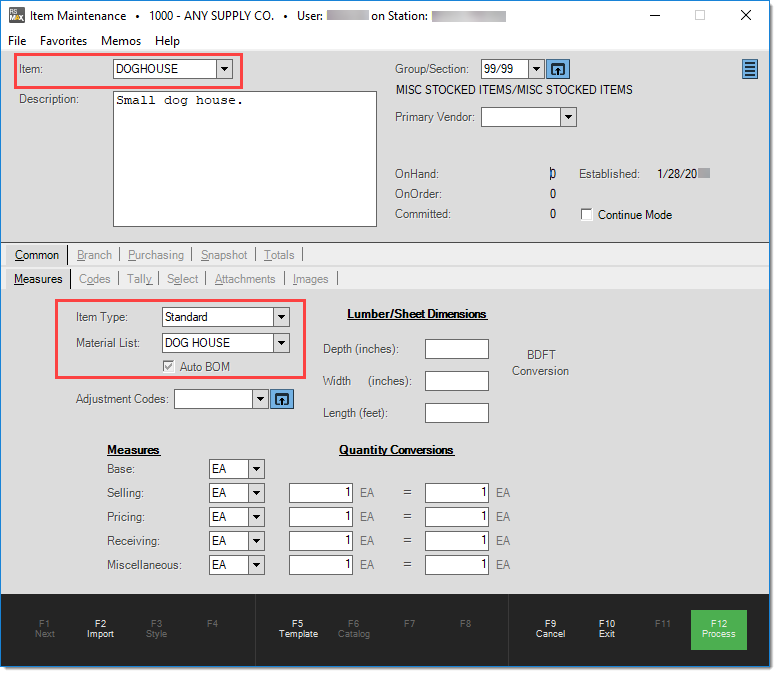The image size is (777, 674).
Task: Switch to the Attachments sub-tab
Action: click(x=246, y=281)
